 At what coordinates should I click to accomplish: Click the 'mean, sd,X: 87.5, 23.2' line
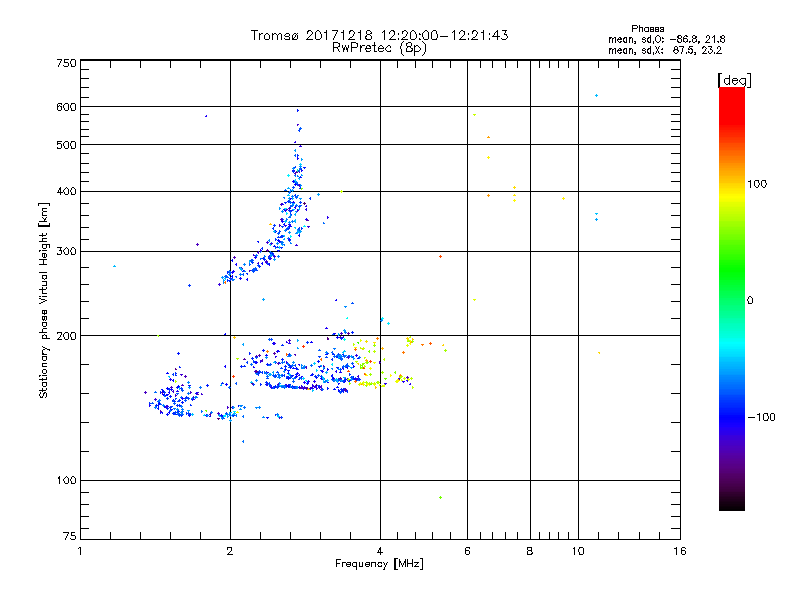click(x=665, y=50)
